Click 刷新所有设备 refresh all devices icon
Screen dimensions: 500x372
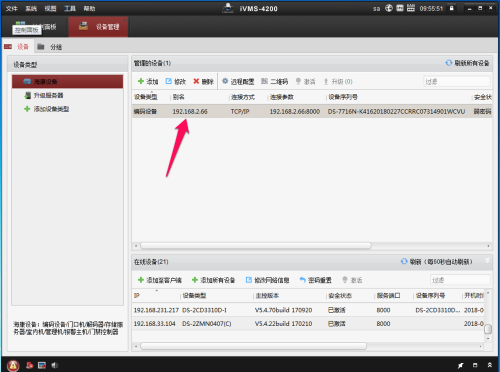[x=449, y=63]
